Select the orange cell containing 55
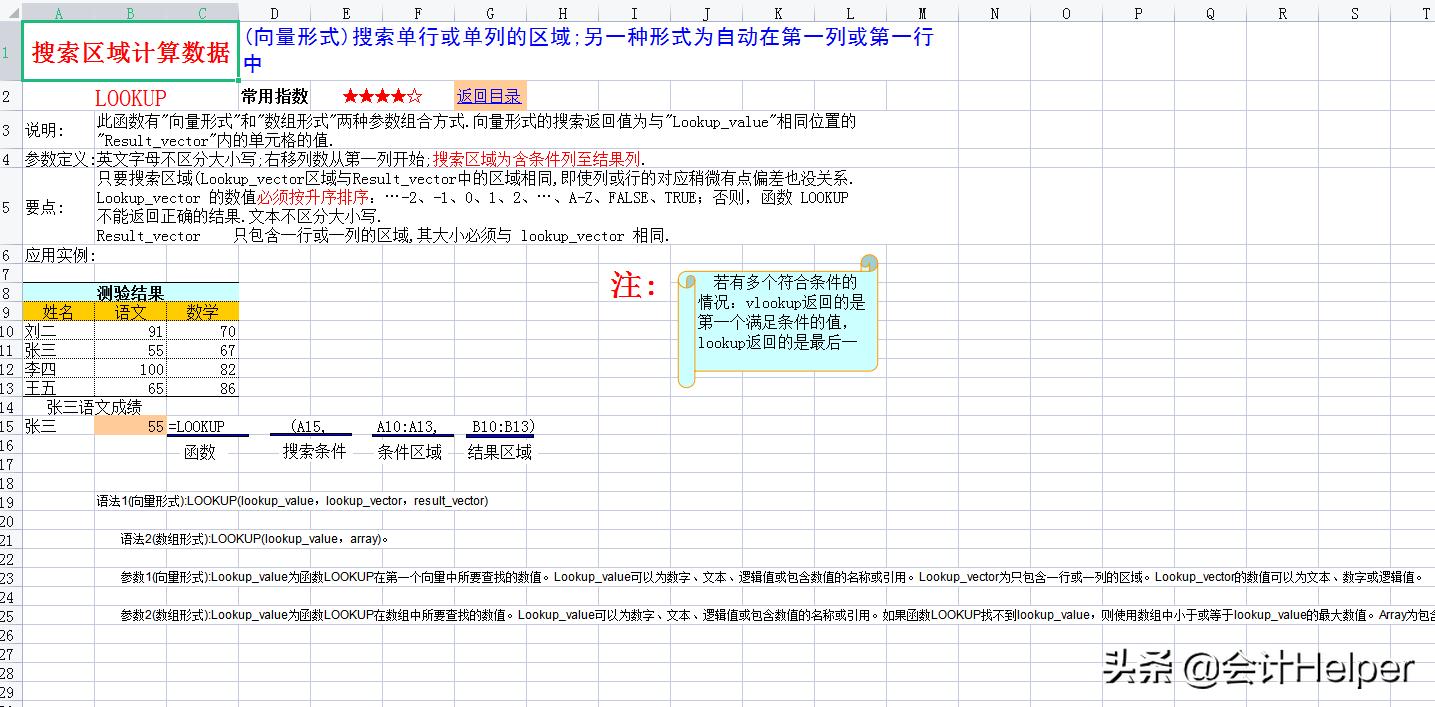 click(x=130, y=426)
